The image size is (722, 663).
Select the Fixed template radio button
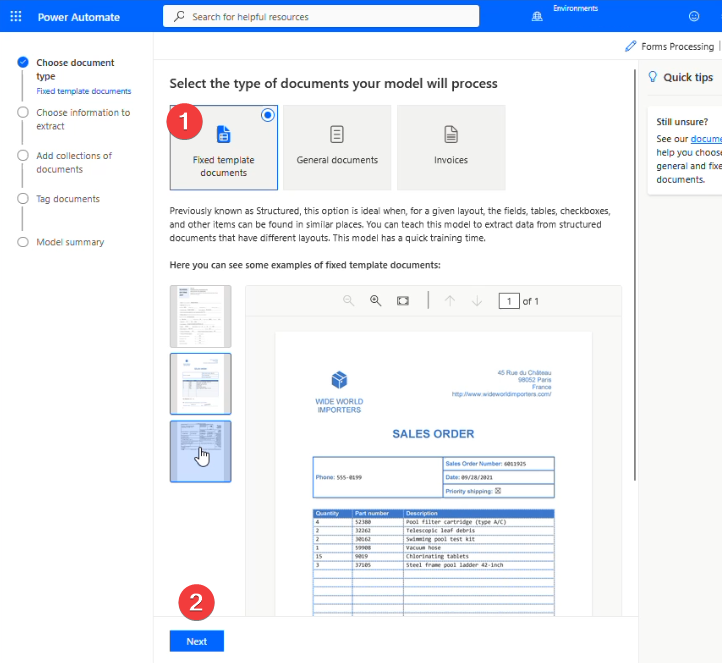coord(268,115)
